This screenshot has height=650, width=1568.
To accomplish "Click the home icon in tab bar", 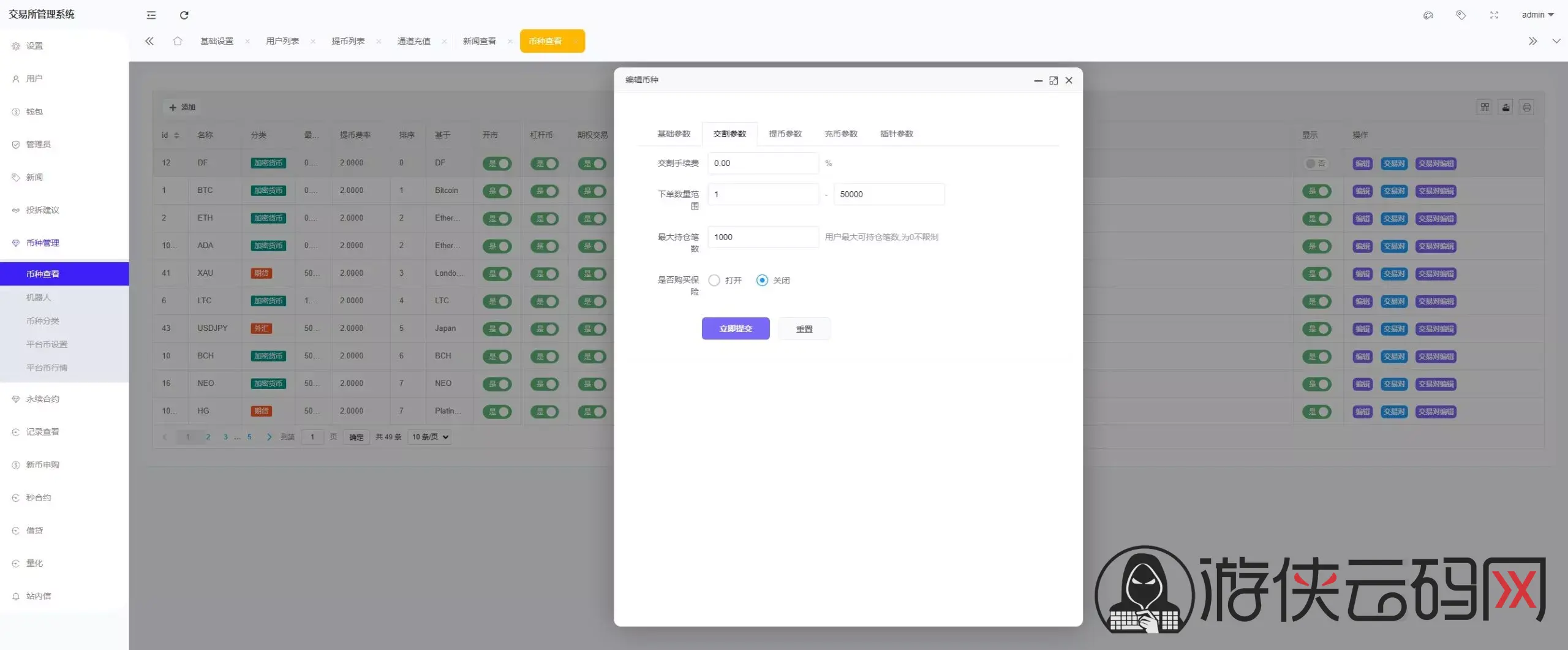I will pos(178,41).
